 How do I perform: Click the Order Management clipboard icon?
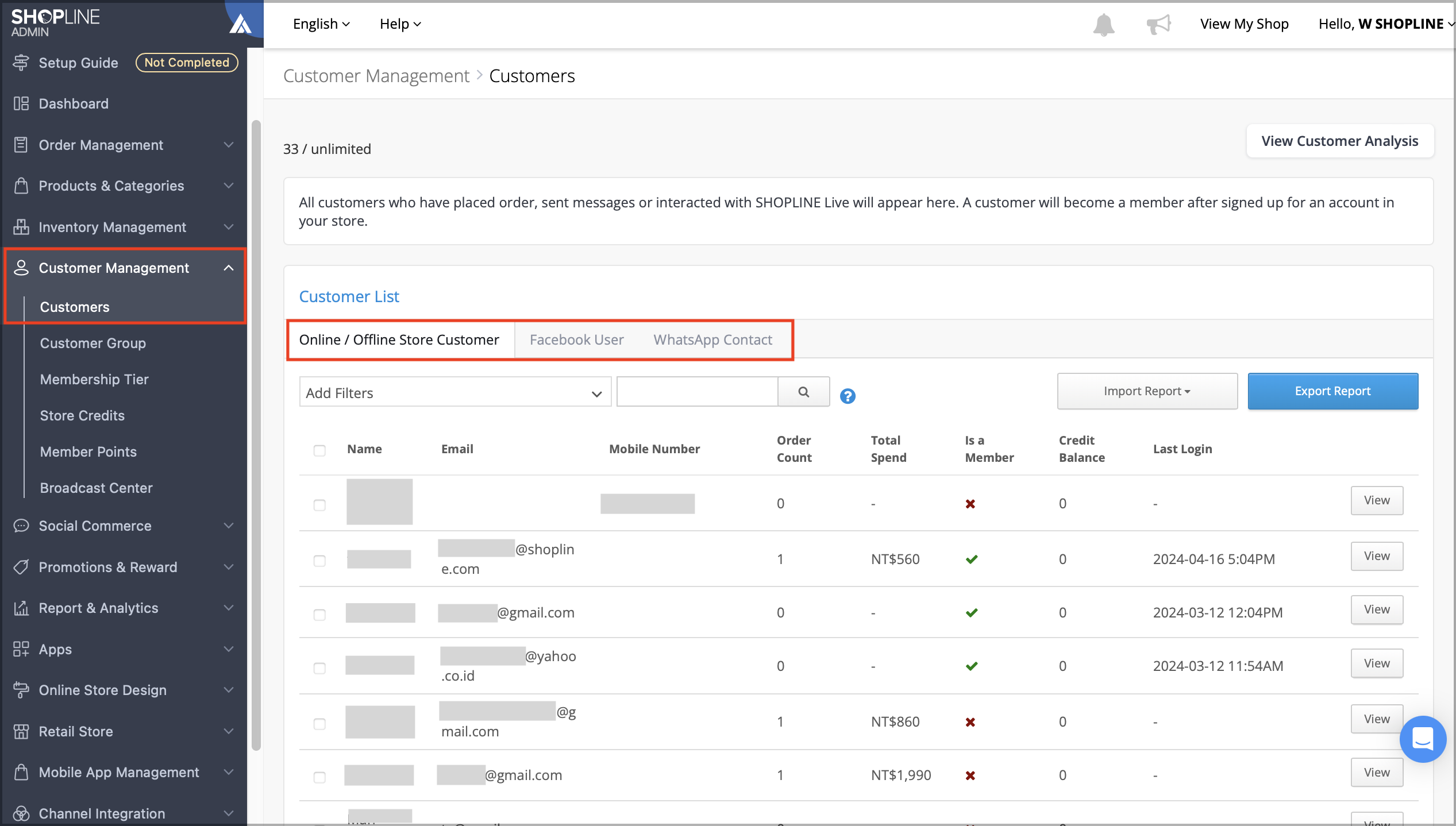21,145
